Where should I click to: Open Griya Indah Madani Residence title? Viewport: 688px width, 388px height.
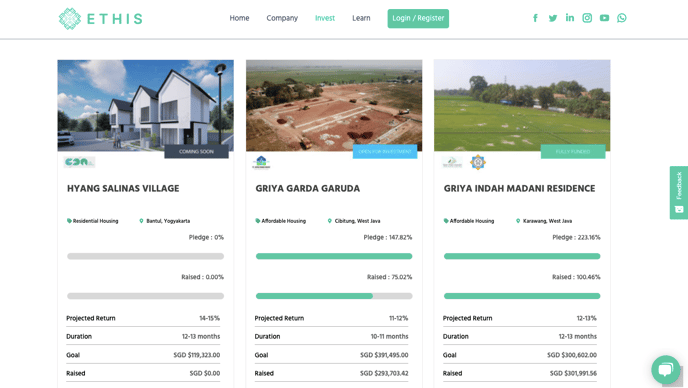point(520,188)
